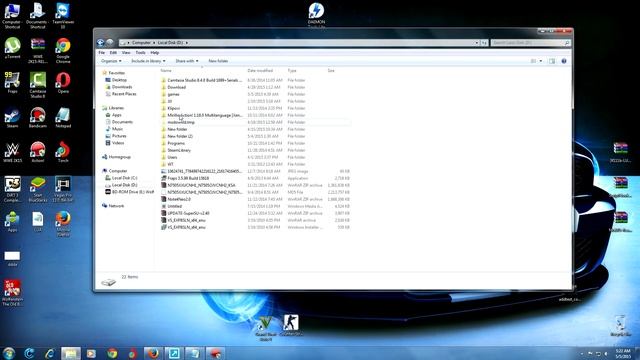
Task: Click the Internet Explorer taskbar icon
Action: tap(50, 353)
